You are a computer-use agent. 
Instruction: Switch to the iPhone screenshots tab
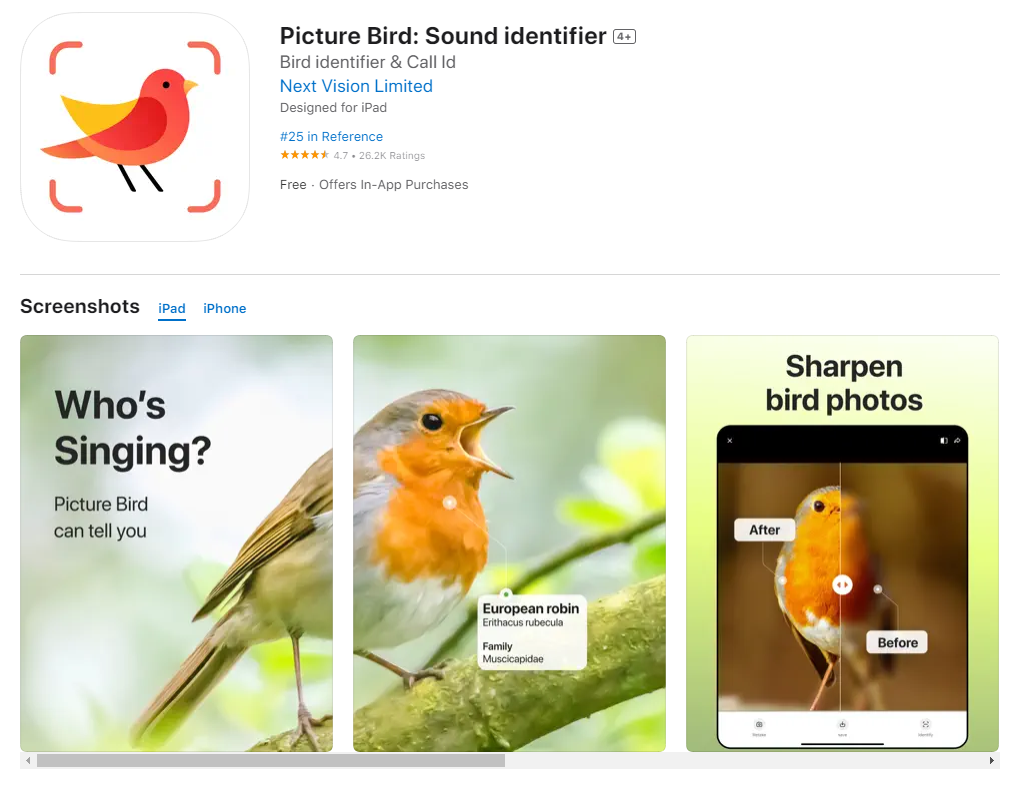(x=224, y=308)
